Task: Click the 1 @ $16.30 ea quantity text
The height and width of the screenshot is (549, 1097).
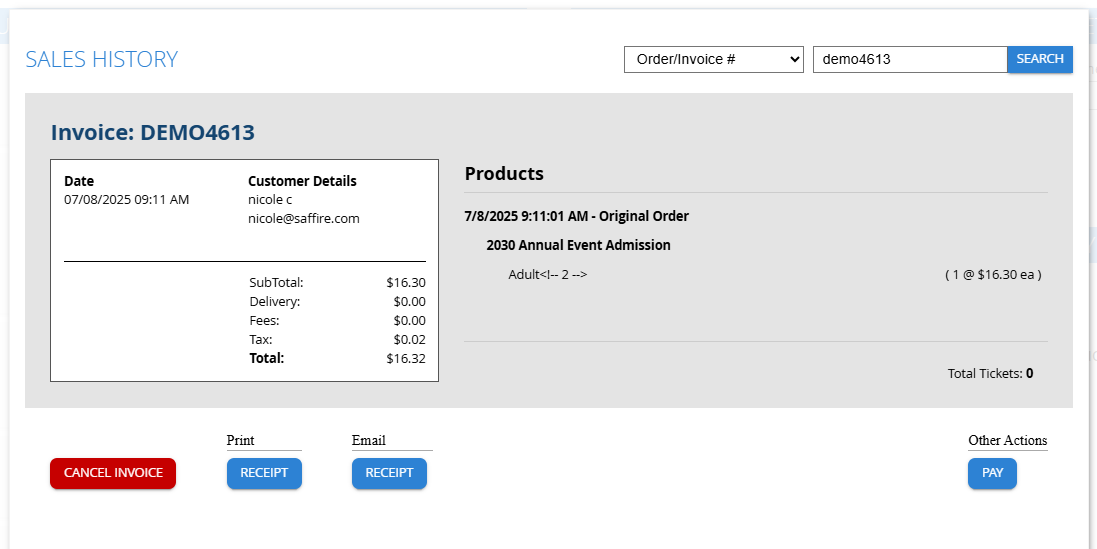Action: [993, 274]
